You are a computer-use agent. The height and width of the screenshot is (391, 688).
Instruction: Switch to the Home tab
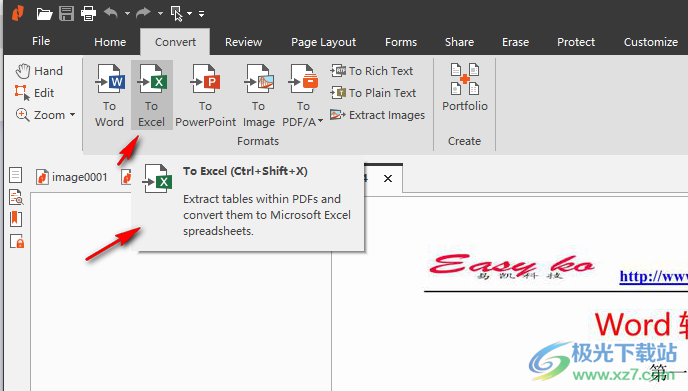[110, 42]
